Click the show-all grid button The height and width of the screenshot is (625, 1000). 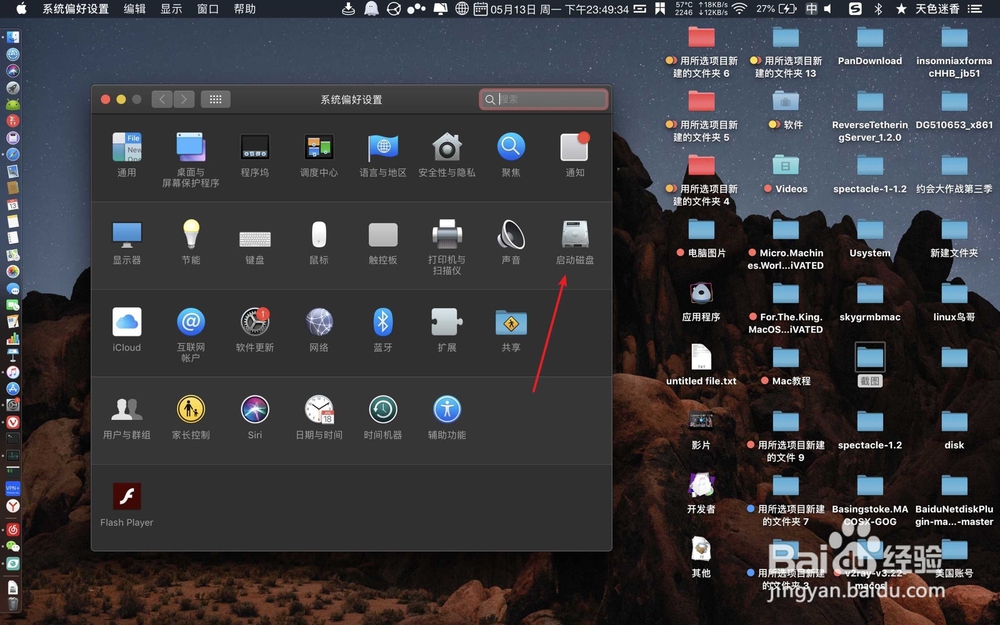(216, 99)
